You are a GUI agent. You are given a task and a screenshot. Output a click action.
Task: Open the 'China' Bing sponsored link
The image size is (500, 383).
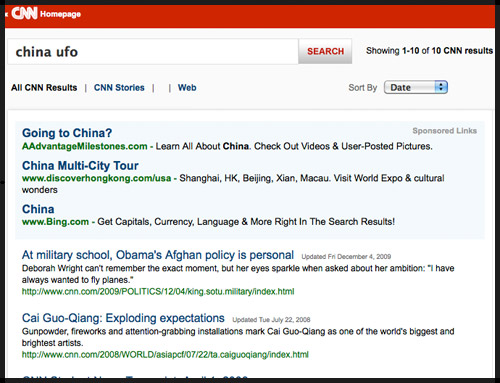(38, 209)
